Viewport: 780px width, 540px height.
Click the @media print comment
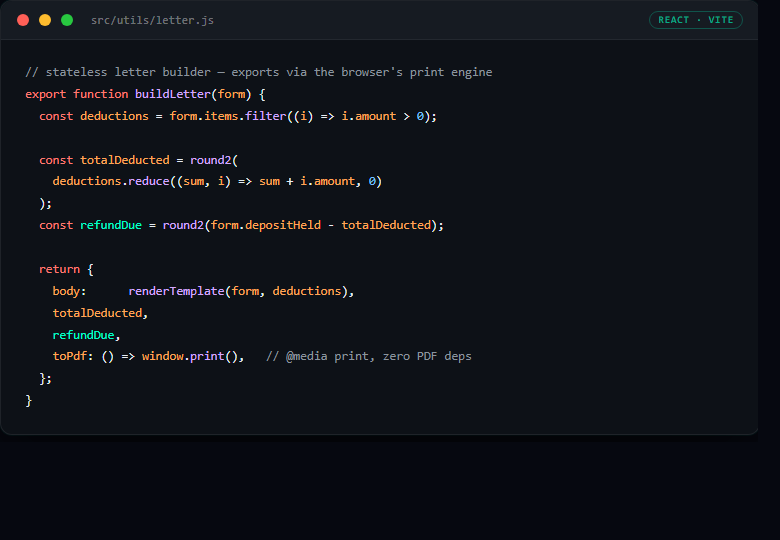pos(369,356)
